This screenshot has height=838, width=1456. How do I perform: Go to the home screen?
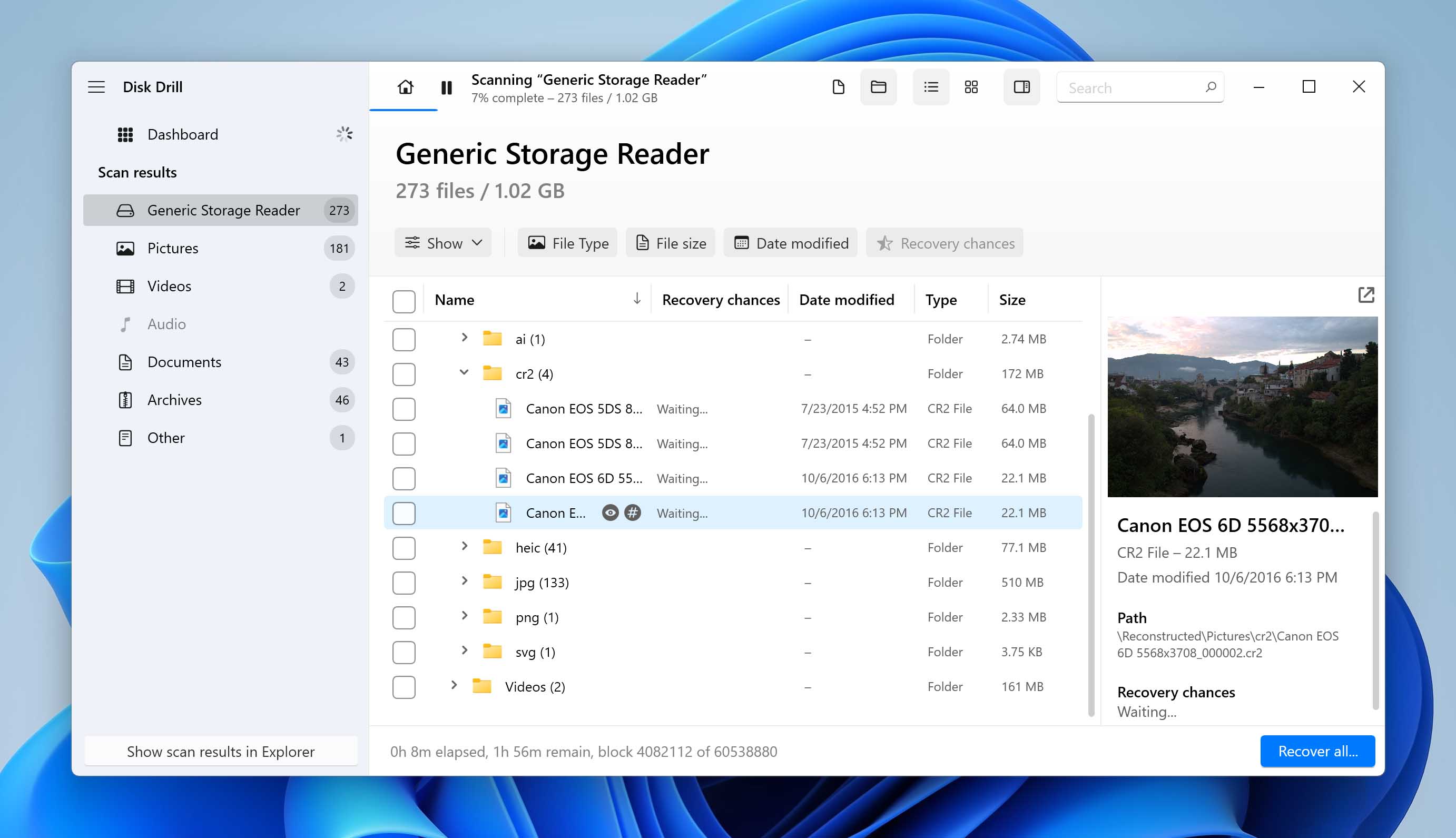[405, 87]
